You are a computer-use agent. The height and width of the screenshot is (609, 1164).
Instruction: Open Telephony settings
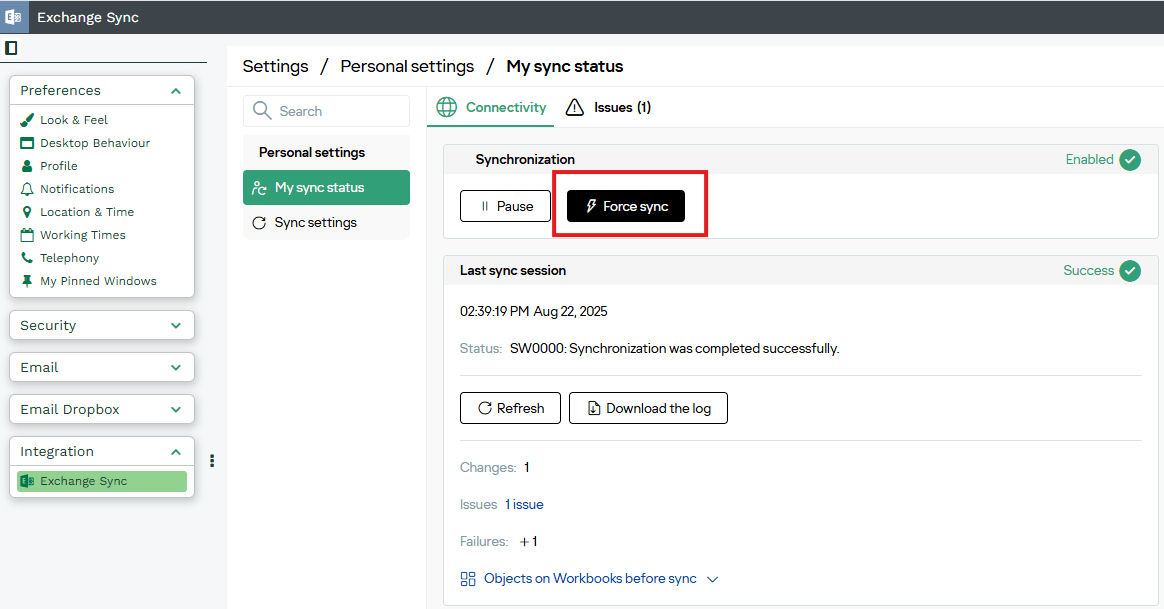click(x=69, y=258)
